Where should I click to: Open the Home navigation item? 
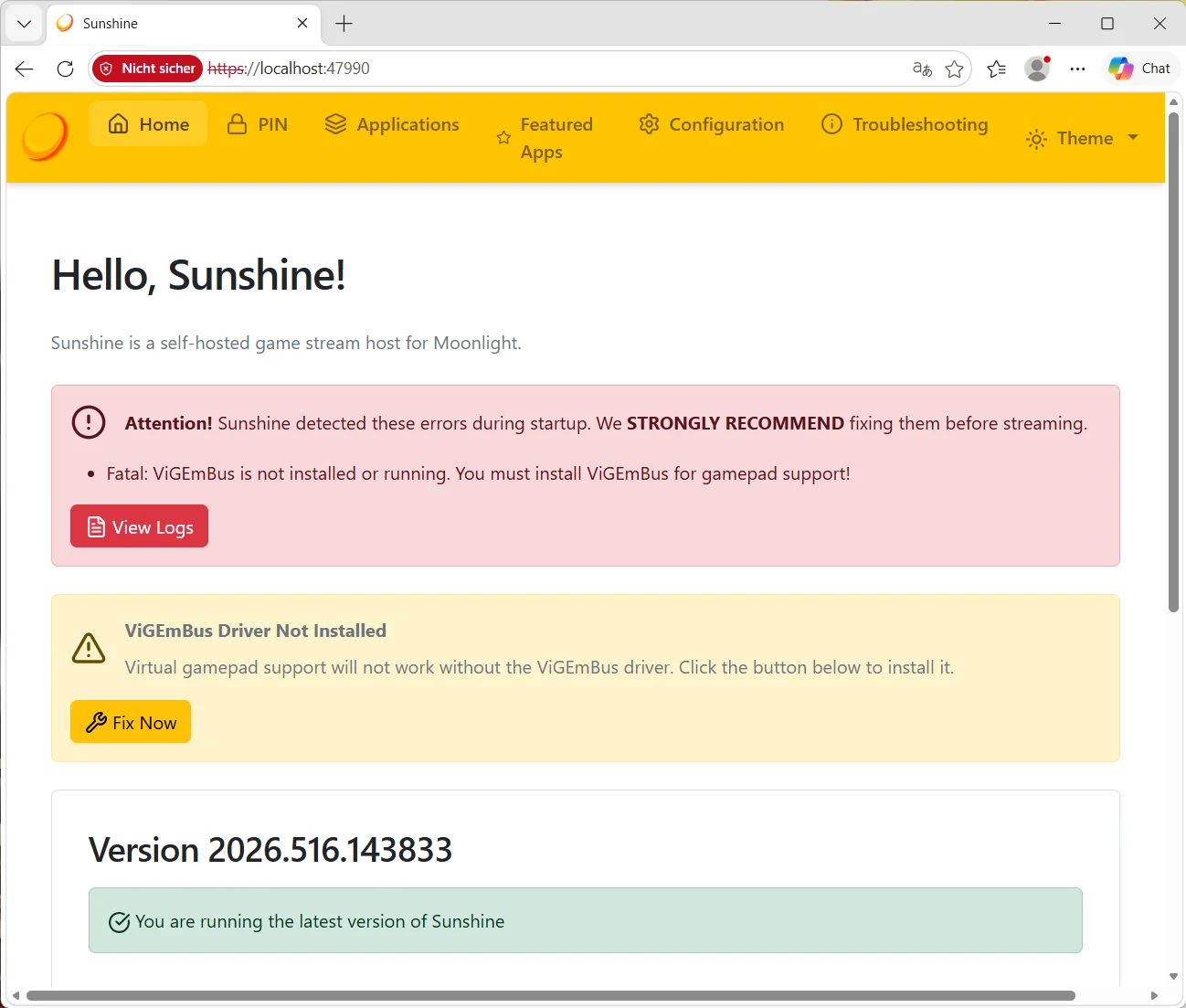(148, 124)
